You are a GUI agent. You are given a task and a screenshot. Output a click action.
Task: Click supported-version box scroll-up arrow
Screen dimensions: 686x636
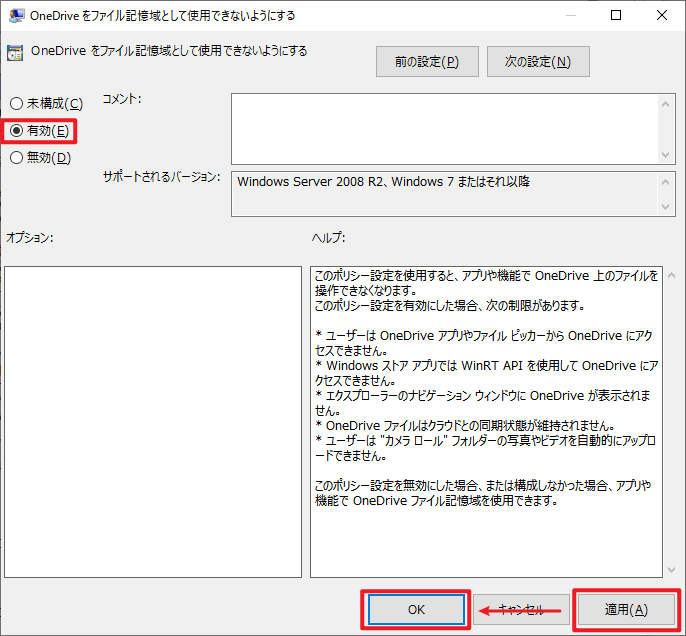pyautogui.click(x=665, y=182)
